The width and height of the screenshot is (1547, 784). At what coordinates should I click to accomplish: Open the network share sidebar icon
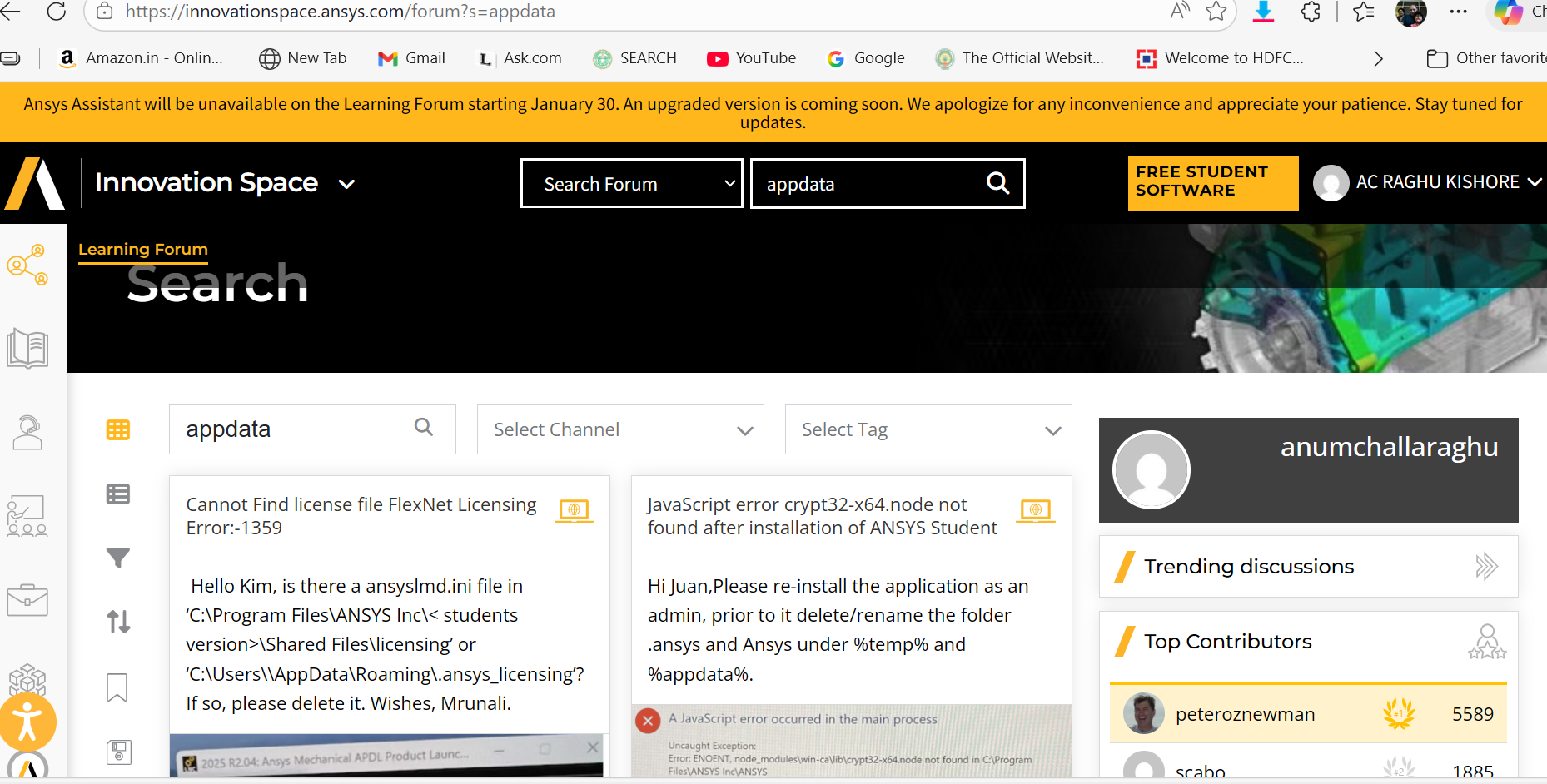27,265
